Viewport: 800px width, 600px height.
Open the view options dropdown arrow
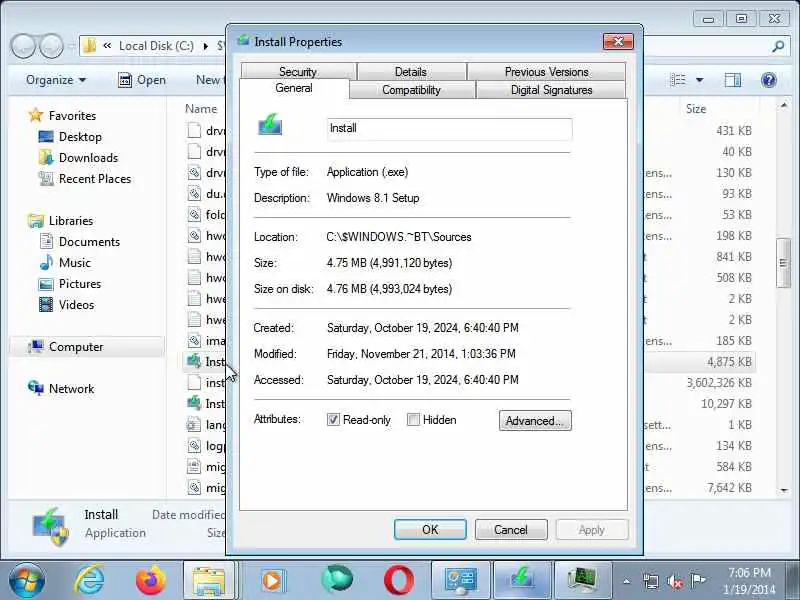[x=699, y=80]
